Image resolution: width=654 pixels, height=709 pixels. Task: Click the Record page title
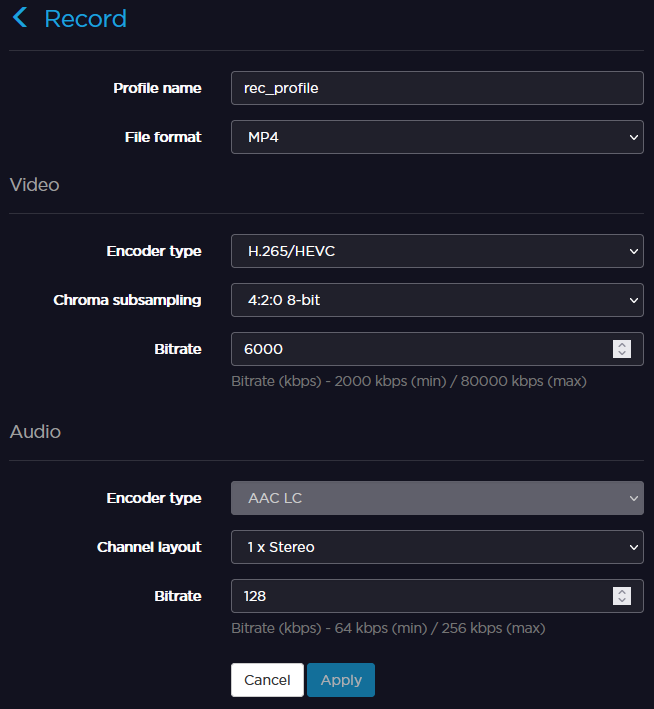[86, 18]
